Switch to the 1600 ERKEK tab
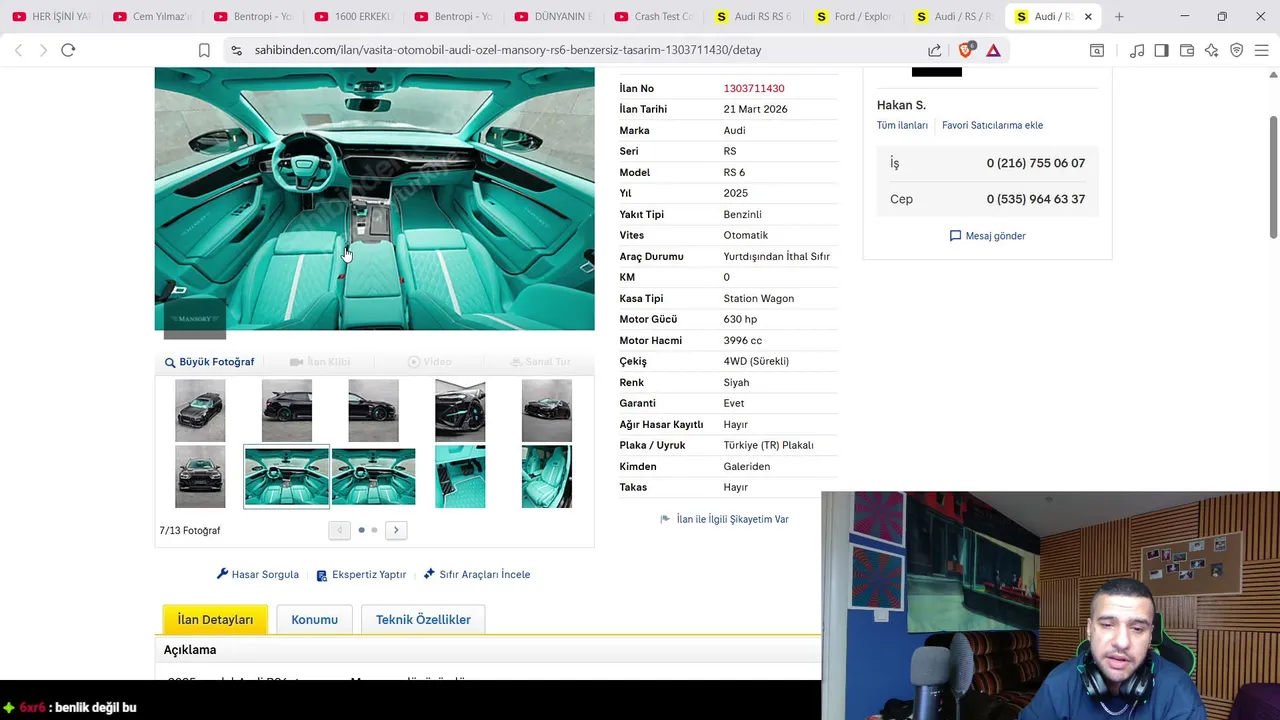 click(x=351, y=17)
